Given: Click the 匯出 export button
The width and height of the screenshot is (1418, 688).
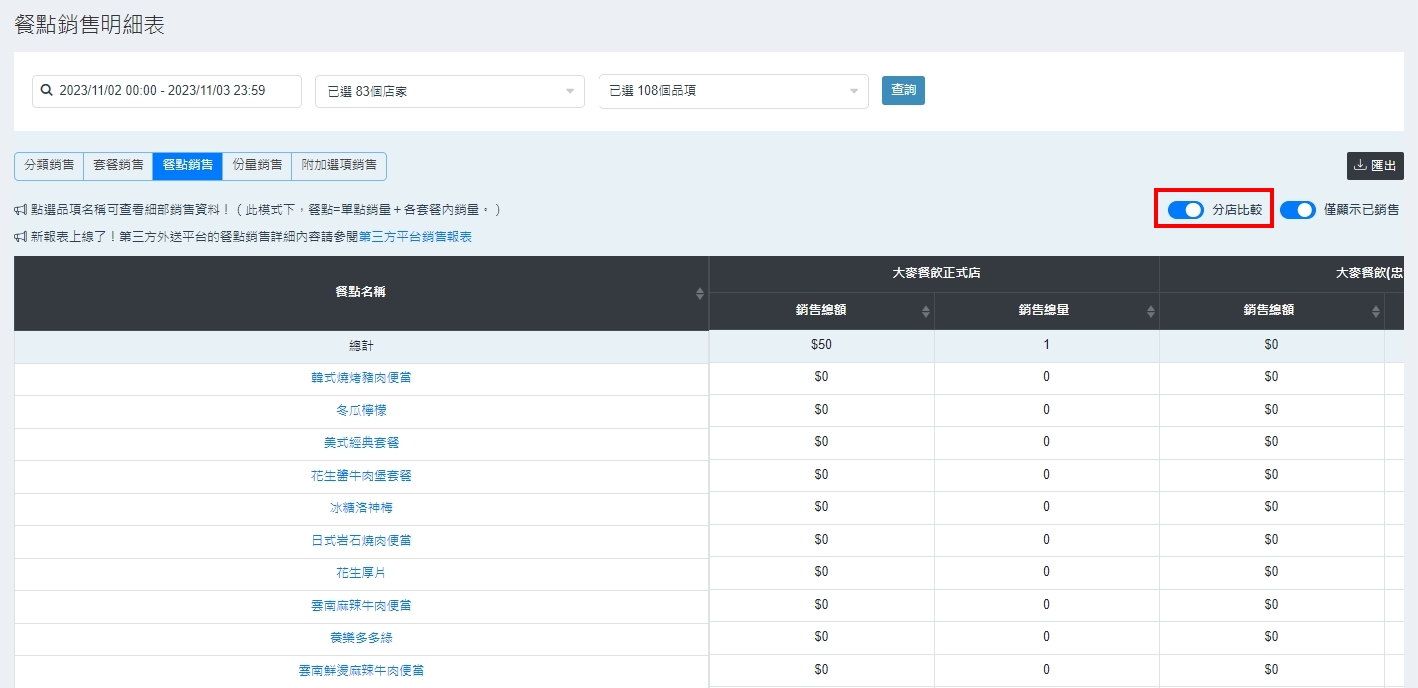Looking at the screenshot, I should tap(1375, 166).
